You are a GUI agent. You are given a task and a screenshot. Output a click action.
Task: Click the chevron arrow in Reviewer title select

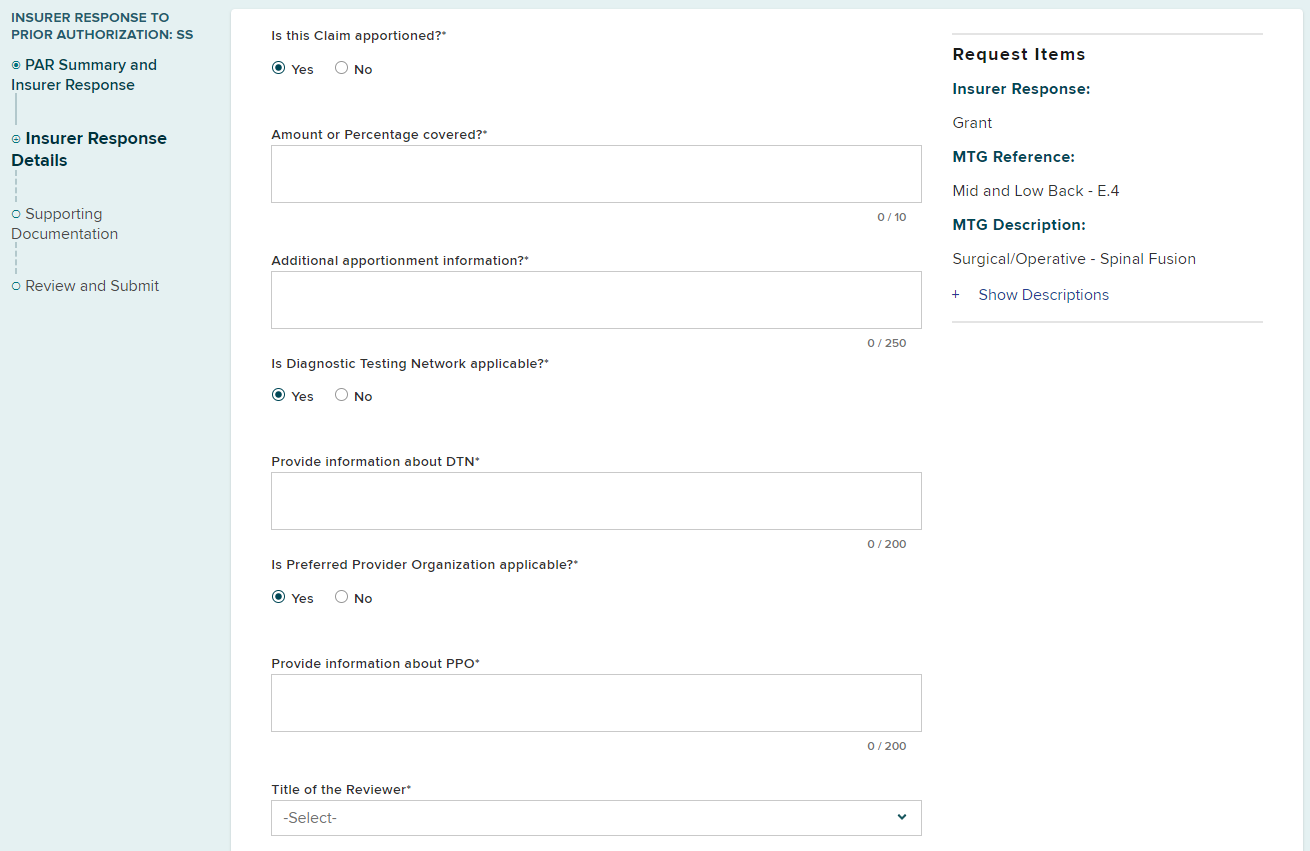point(901,818)
